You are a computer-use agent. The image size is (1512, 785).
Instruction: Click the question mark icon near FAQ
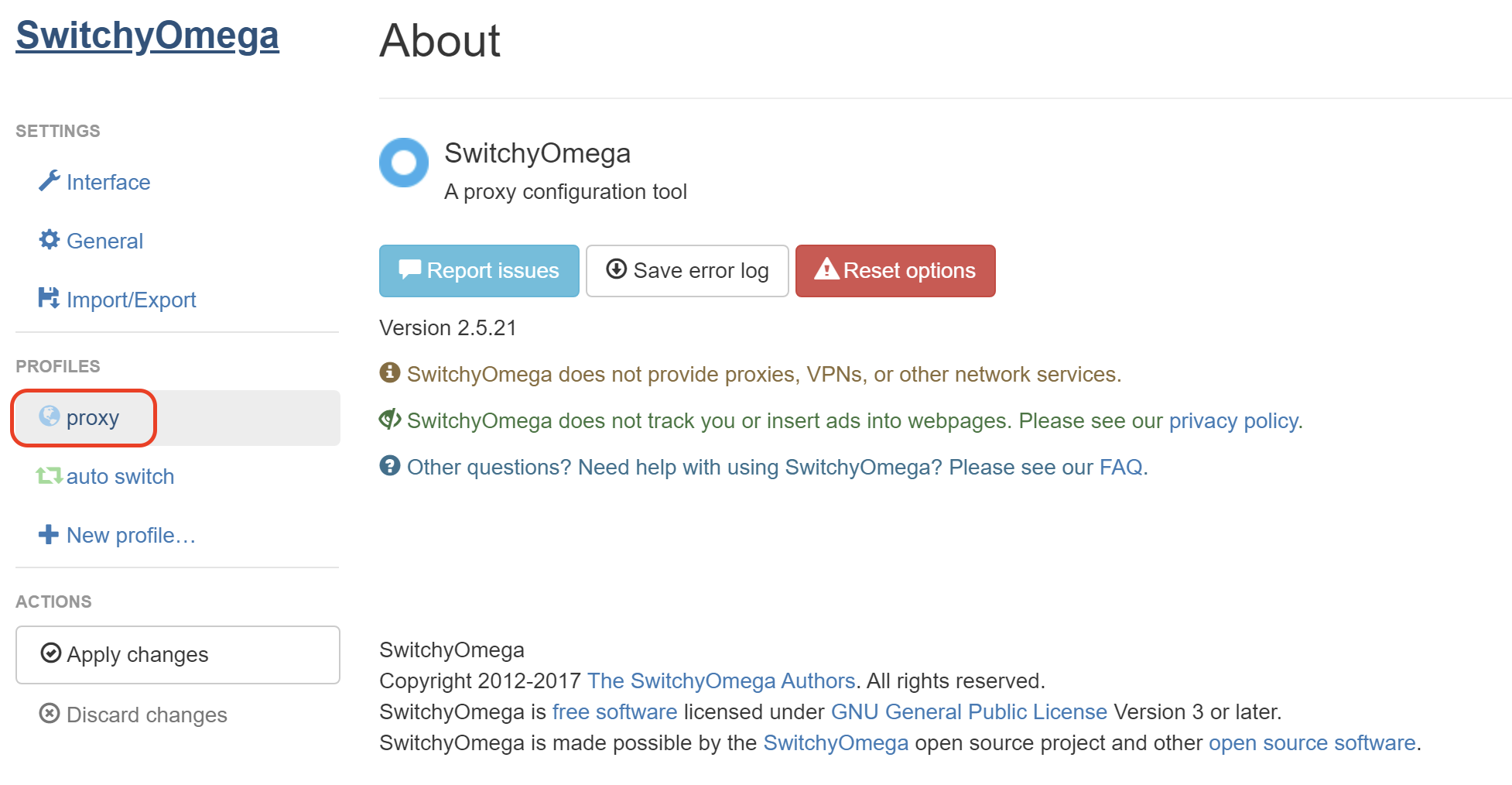point(390,466)
